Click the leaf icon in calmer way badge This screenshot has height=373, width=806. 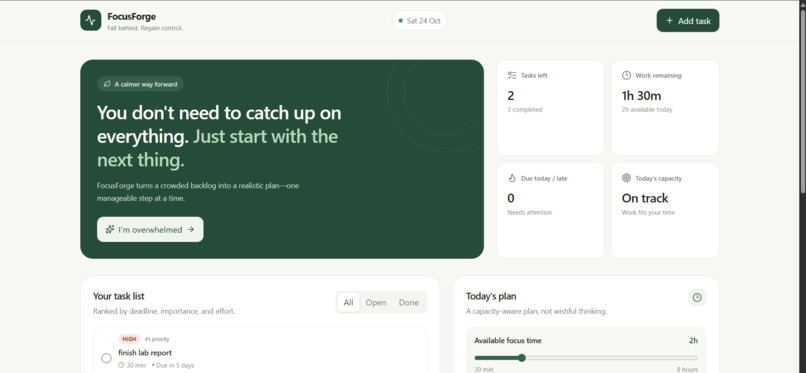pos(107,84)
